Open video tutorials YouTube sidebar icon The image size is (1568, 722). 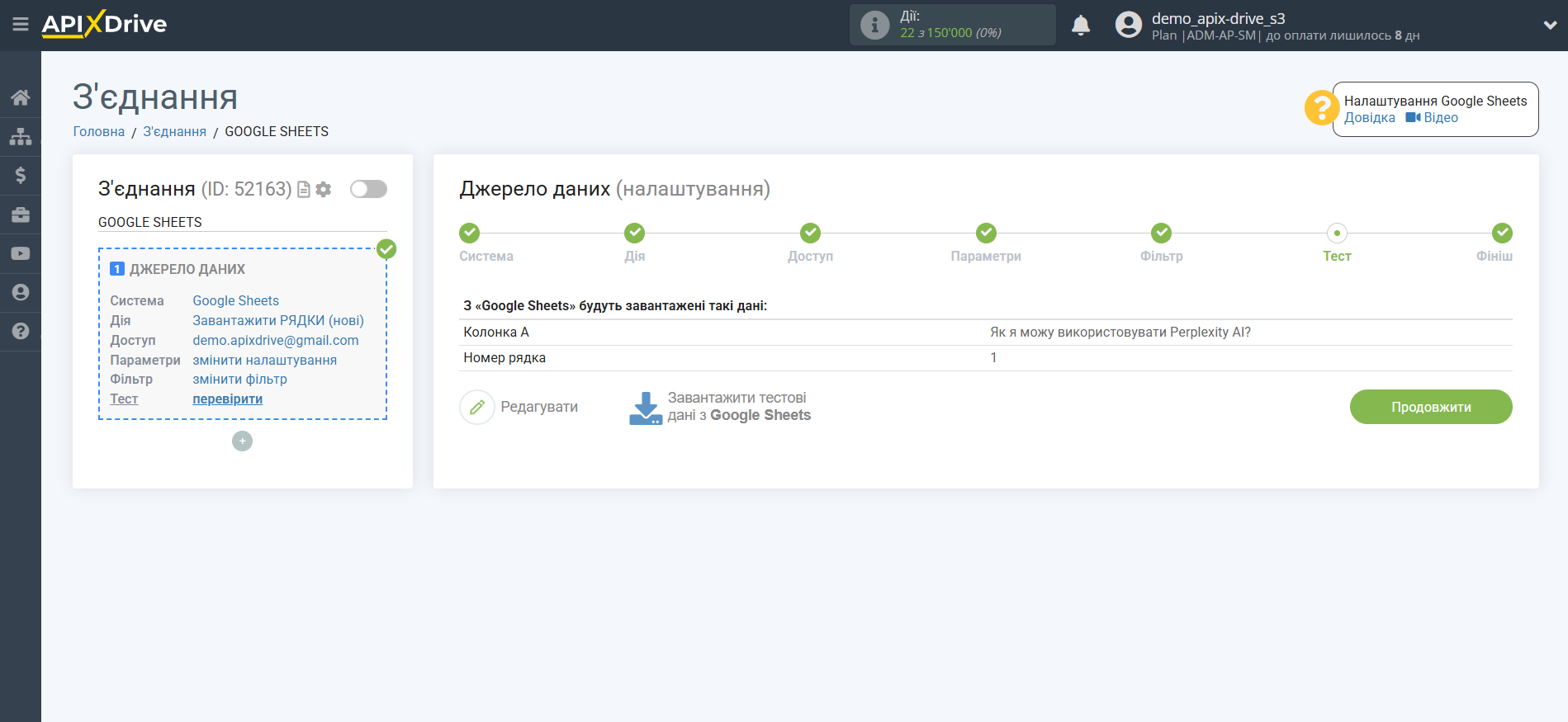pos(21,253)
